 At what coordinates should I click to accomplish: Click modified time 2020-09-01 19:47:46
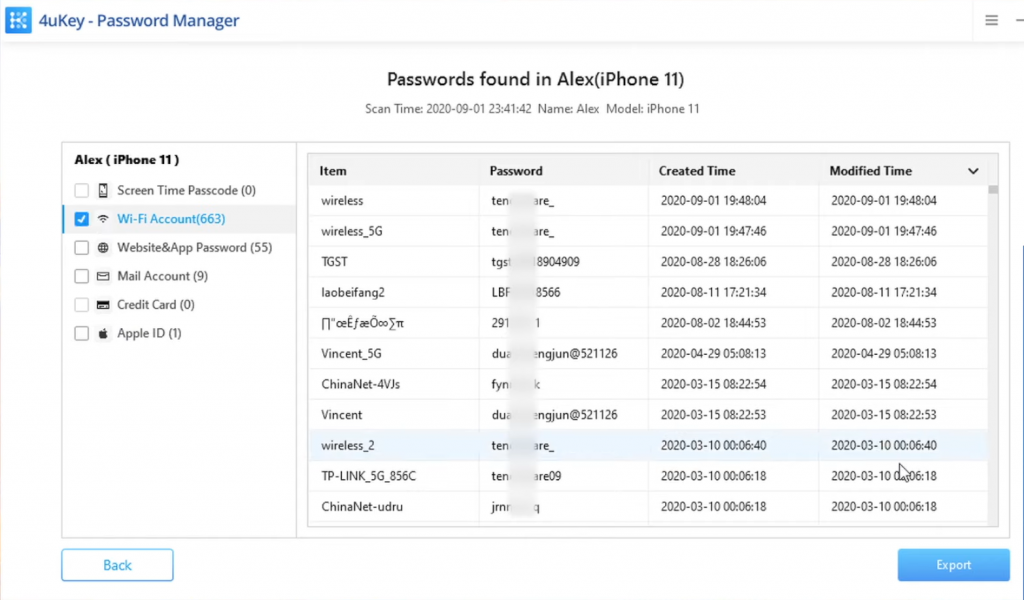(x=884, y=231)
